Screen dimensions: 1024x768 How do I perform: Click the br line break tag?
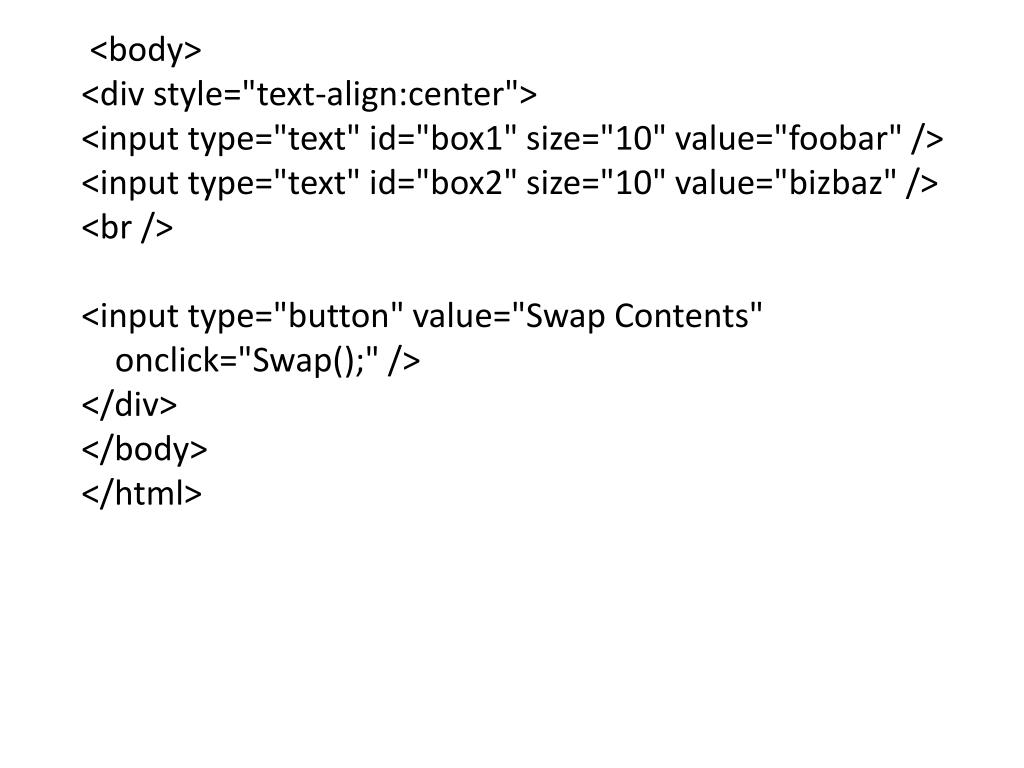click(127, 228)
